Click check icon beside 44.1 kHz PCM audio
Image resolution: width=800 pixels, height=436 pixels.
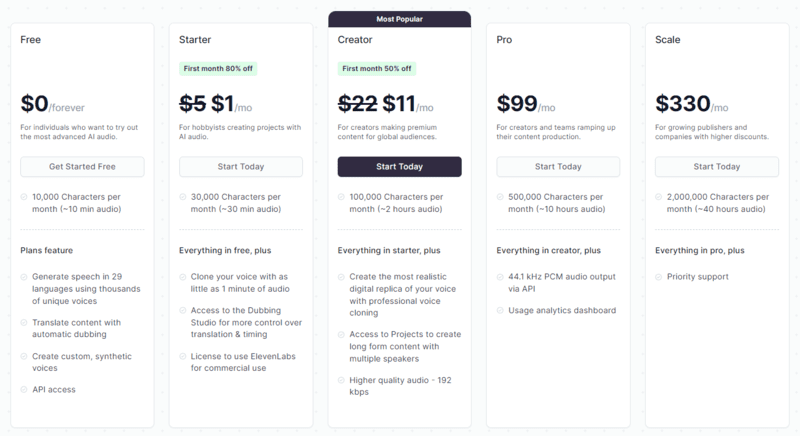(x=500, y=277)
